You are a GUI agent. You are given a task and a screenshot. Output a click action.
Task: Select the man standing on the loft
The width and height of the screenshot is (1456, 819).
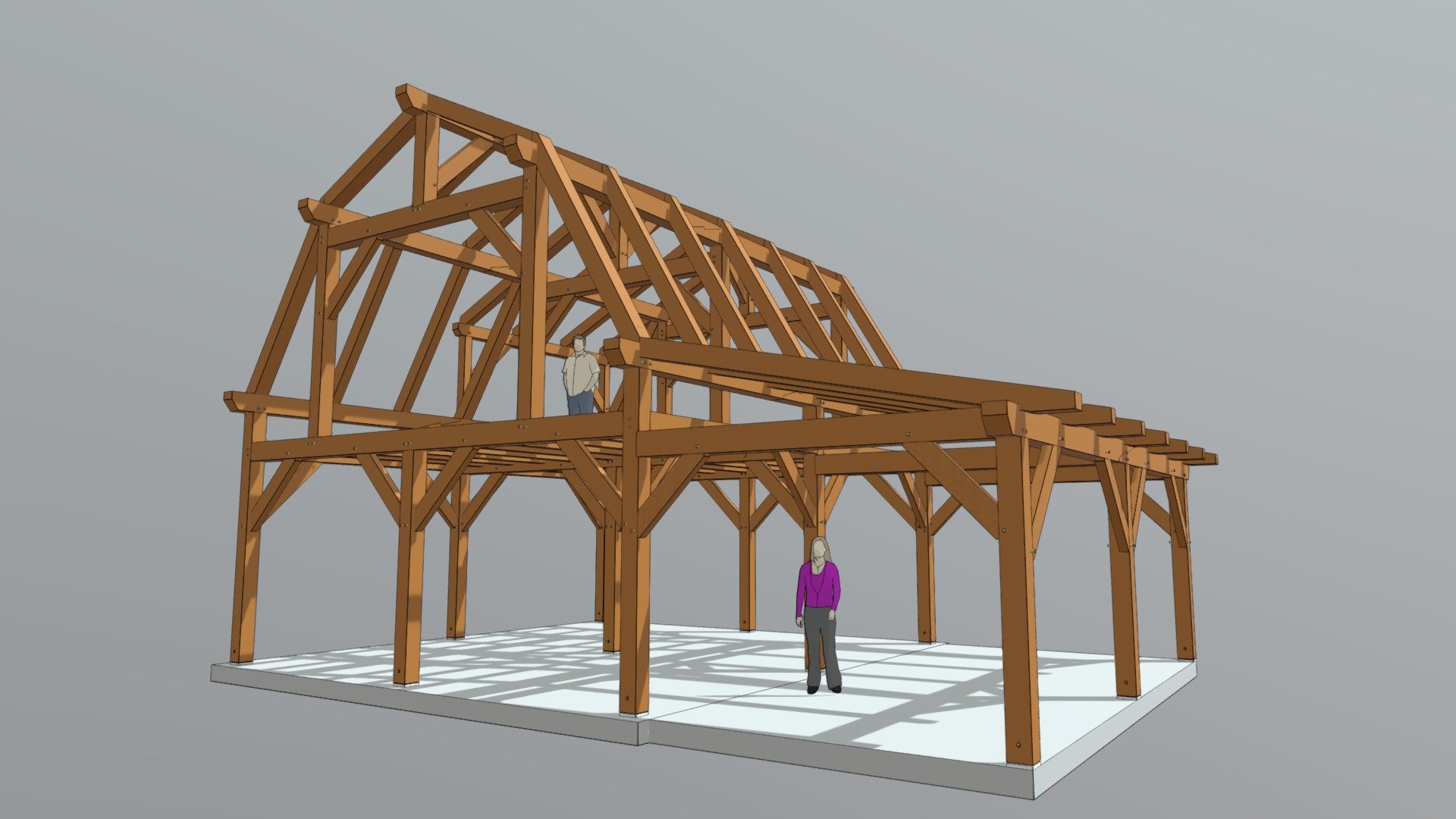pyautogui.click(x=580, y=375)
